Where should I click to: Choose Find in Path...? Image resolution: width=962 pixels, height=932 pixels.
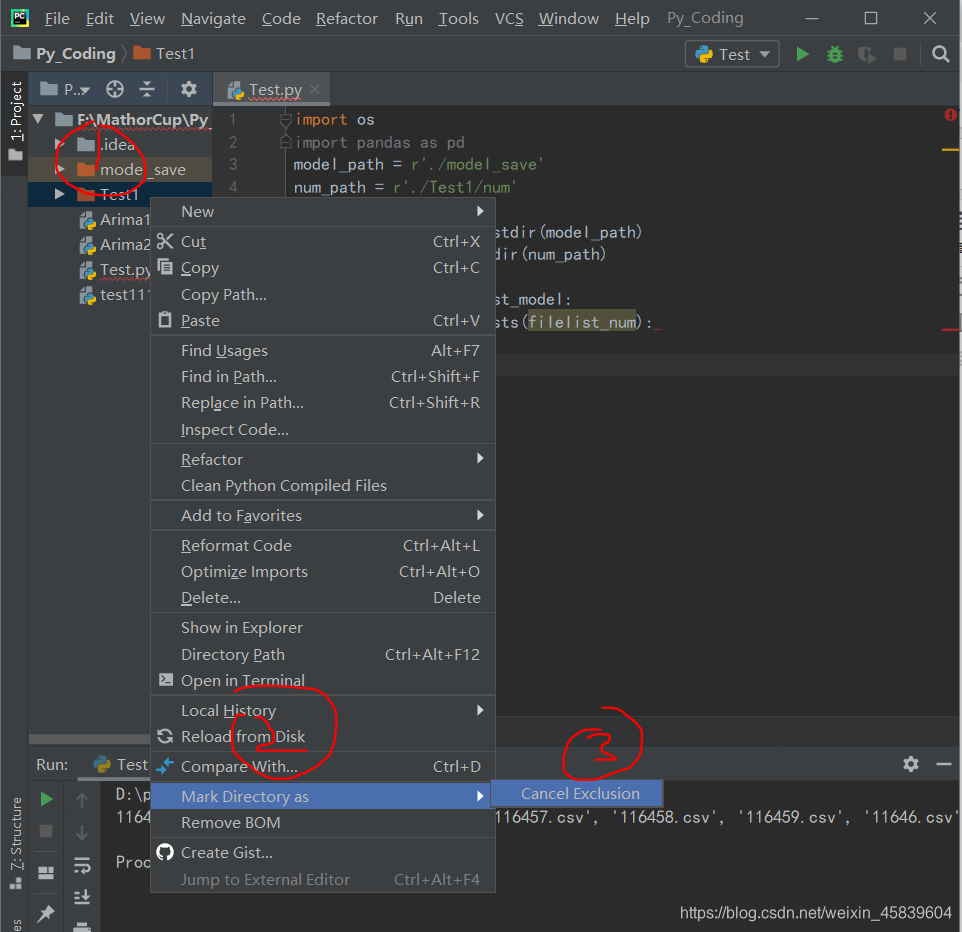[323, 377]
